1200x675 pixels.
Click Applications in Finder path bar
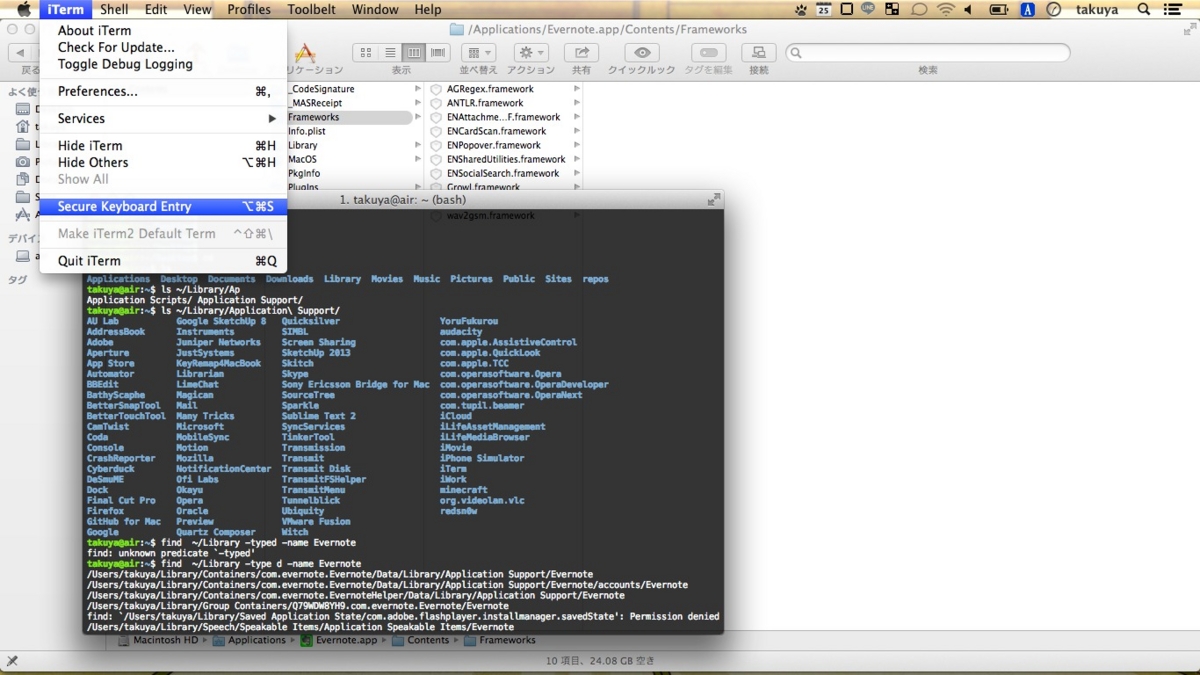coord(249,640)
